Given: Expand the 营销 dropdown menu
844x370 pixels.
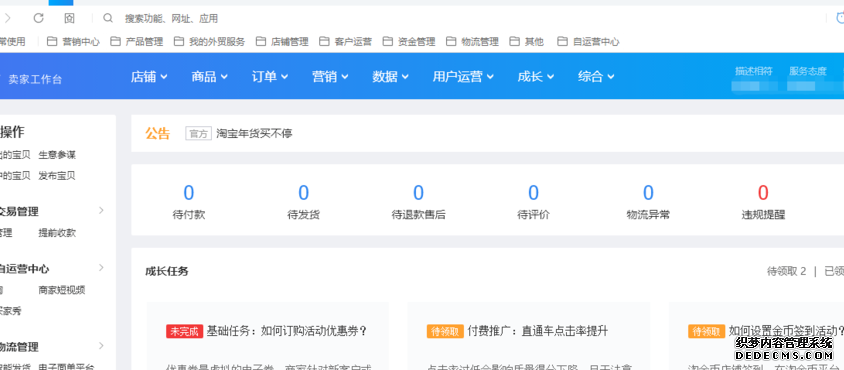Looking at the screenshot, I should [330, 76].
